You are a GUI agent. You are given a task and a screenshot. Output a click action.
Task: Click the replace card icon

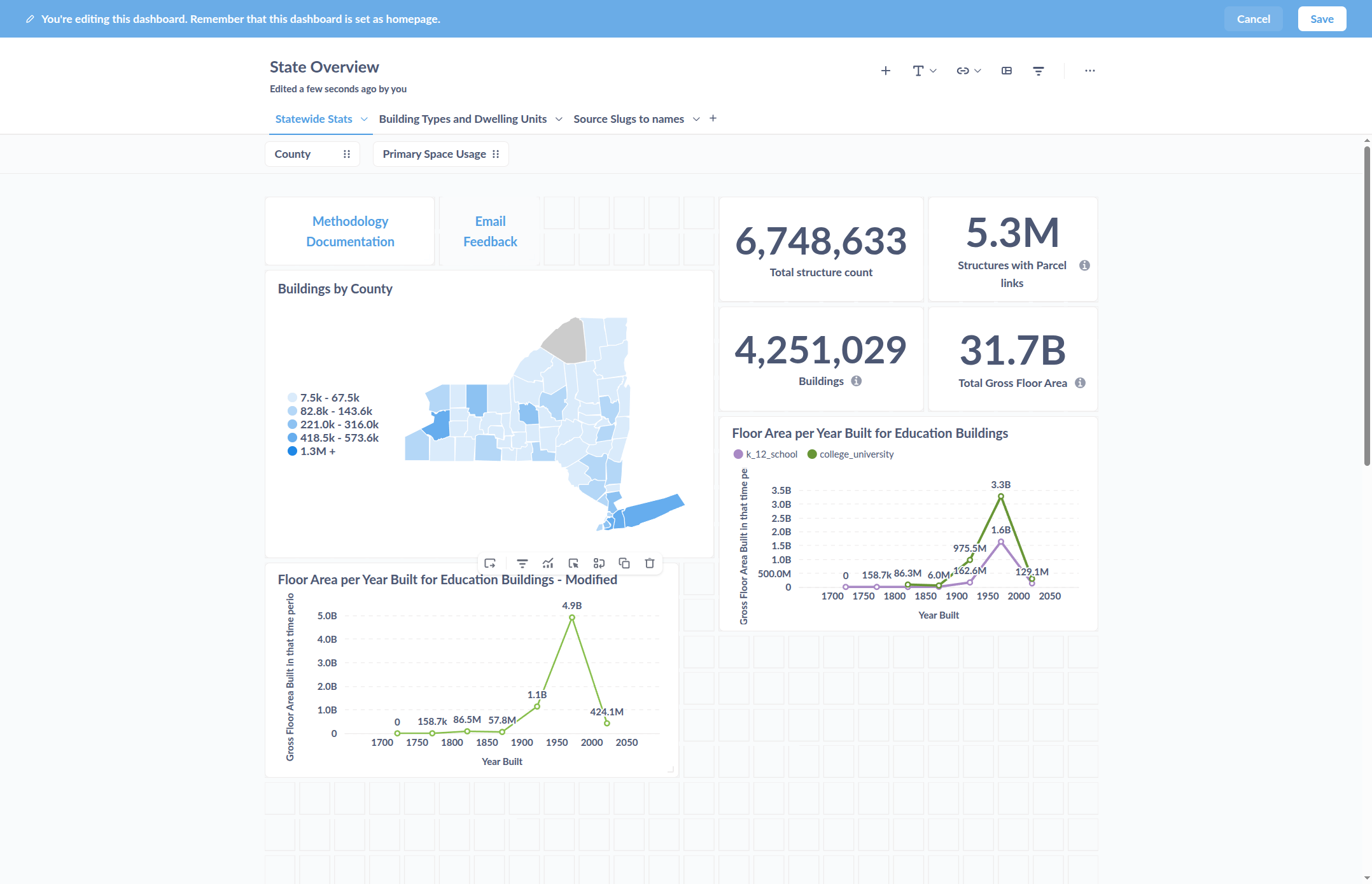[x=599, y=563]
